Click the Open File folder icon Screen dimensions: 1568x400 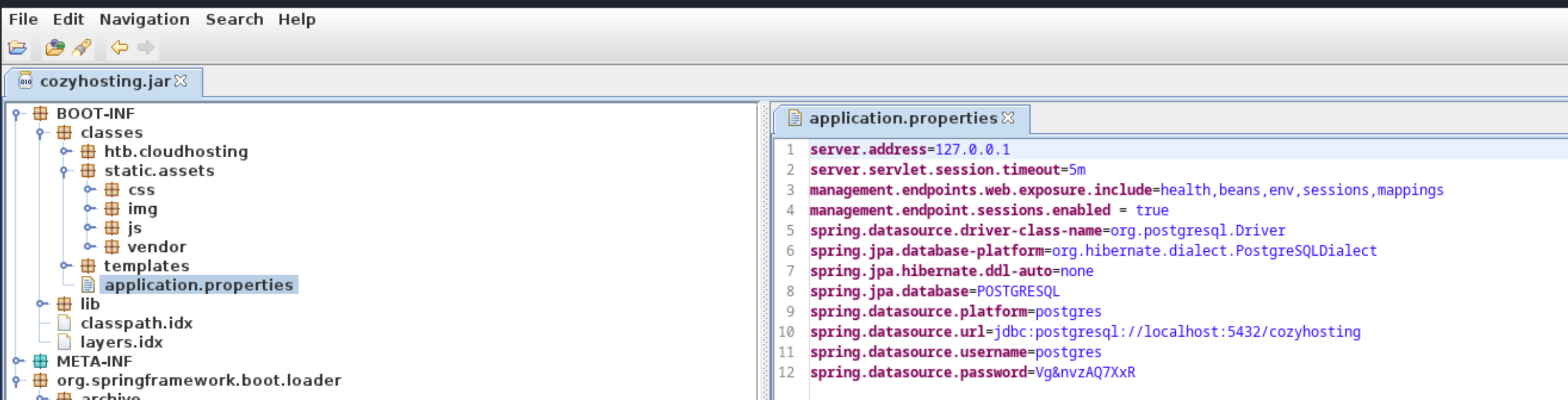tap(17, 47)
